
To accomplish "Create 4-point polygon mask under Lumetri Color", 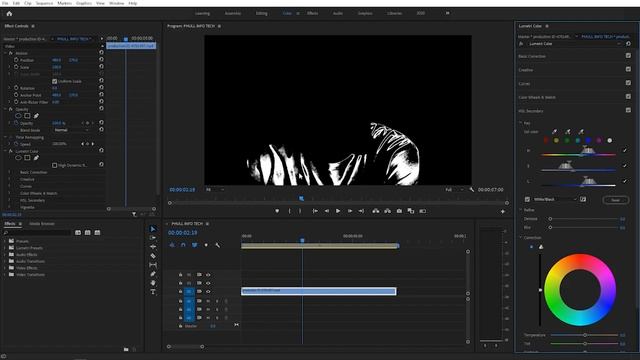I will (27, 158).
